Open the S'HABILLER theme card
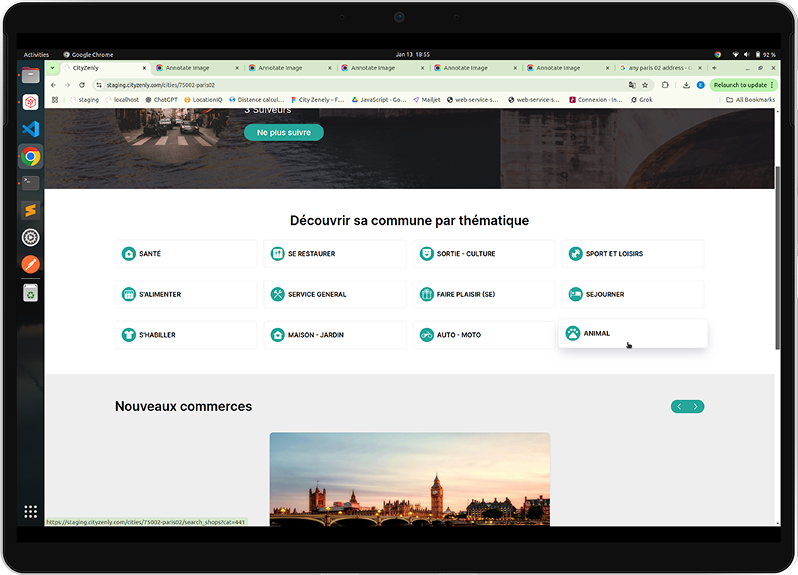The image size is (798, 575). click(186, 335)
